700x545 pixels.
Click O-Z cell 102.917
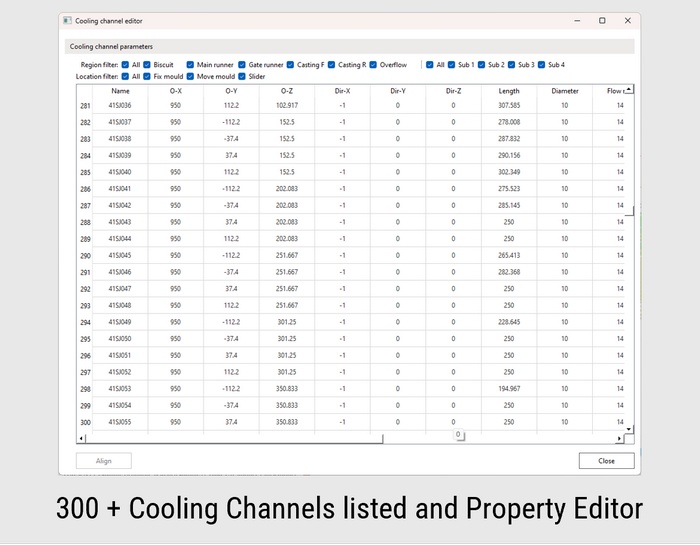click(x=287, y=105)
